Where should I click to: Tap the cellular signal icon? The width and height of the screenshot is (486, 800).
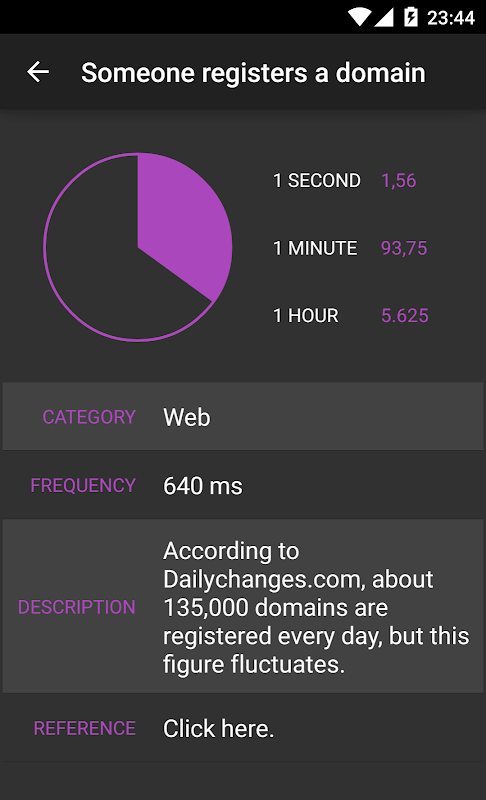pos(384,18)
